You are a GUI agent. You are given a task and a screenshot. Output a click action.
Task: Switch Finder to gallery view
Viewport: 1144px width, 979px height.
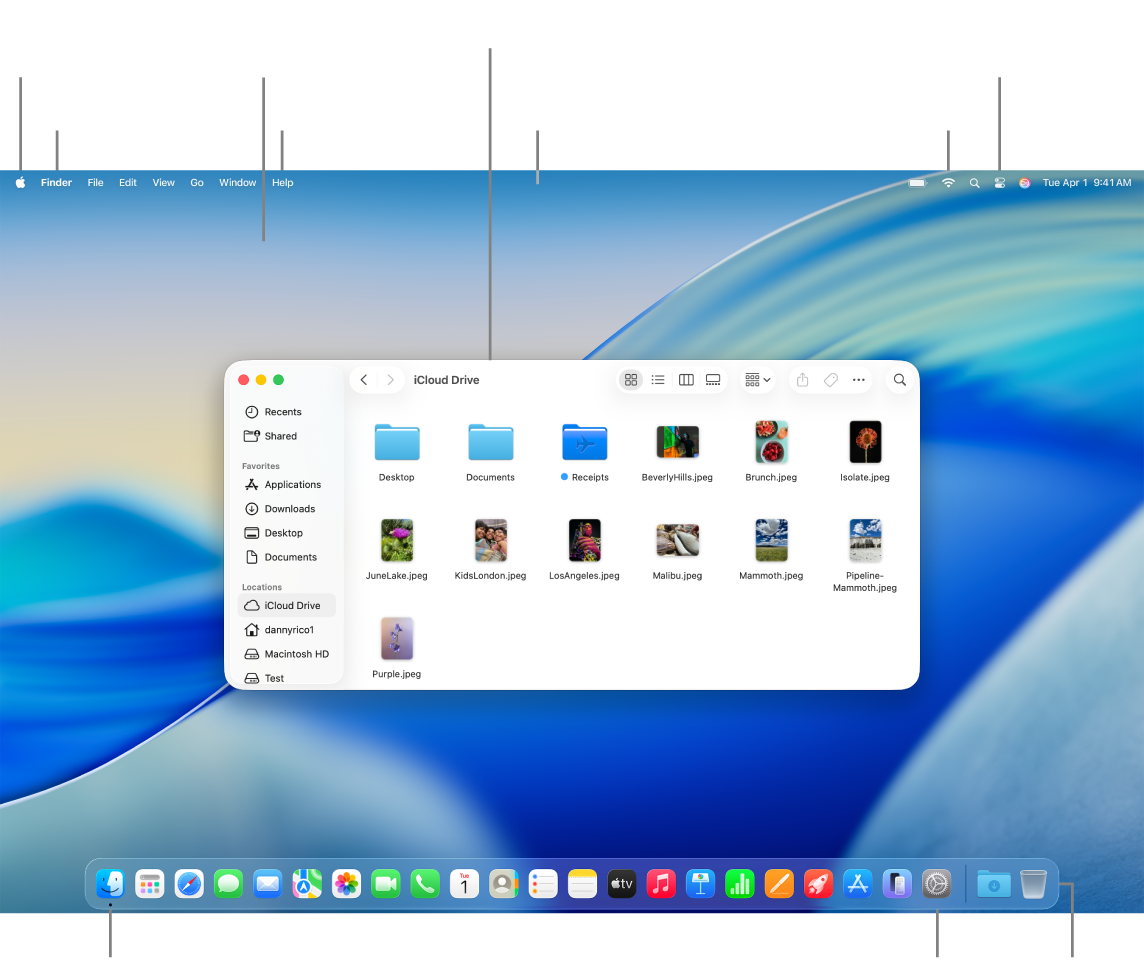(x=713, y=380)
